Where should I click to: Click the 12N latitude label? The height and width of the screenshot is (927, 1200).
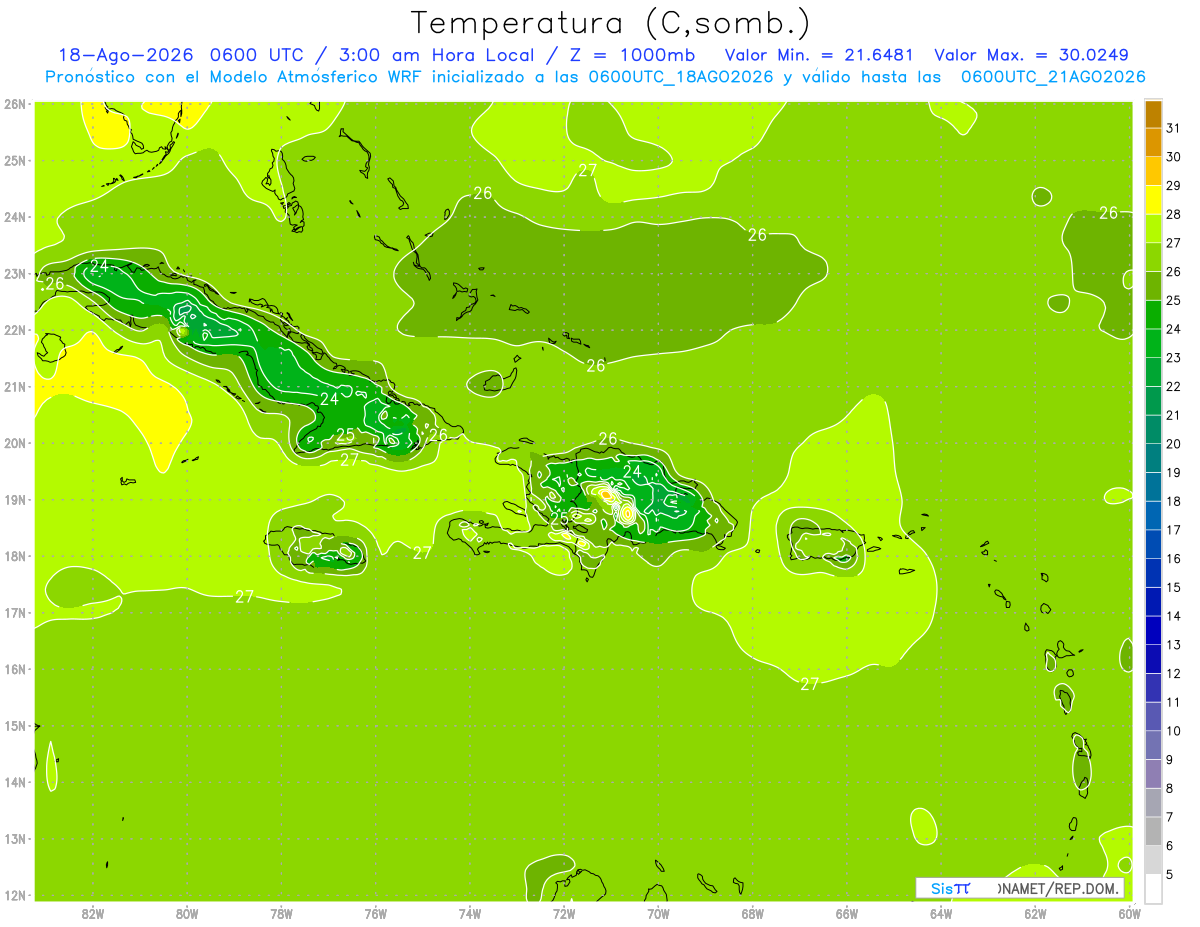(x=14, y=895)
